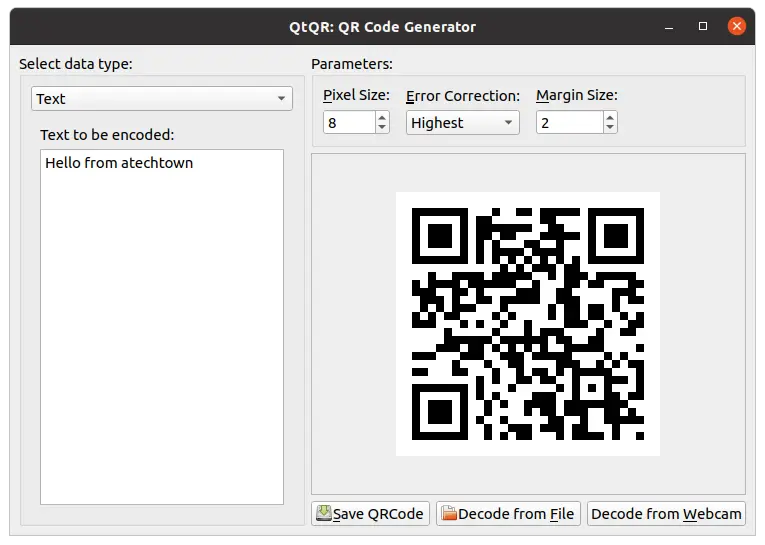Minimize the QtQR window
The width and height of the screenshot is (765, 545).
pyautogui.click(x=669, y=27)
